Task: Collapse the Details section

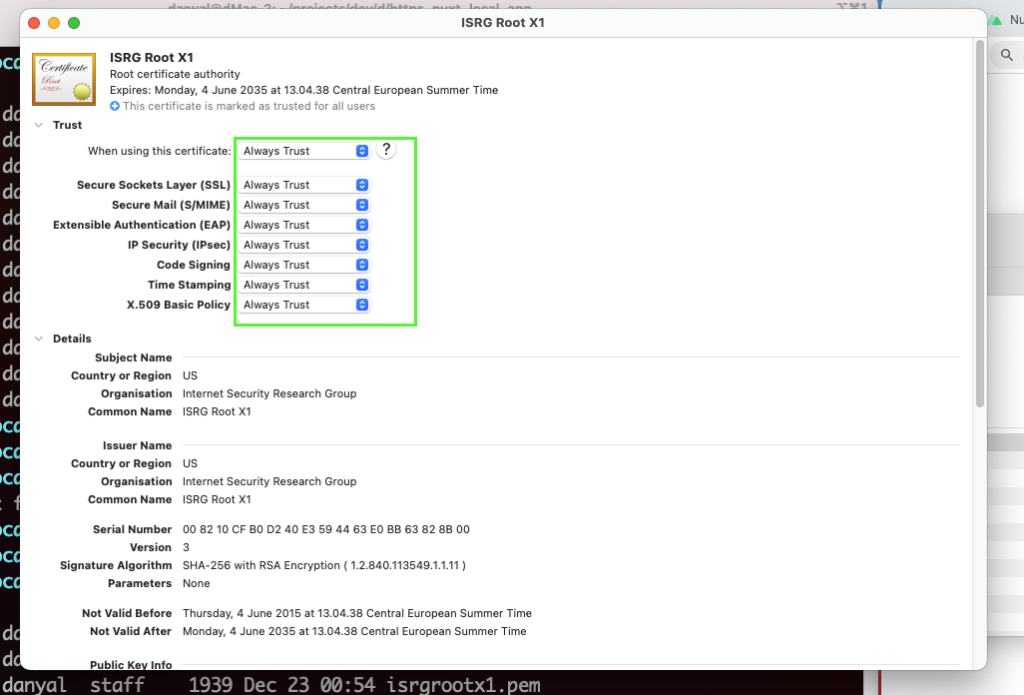Action: coord(39,338)
